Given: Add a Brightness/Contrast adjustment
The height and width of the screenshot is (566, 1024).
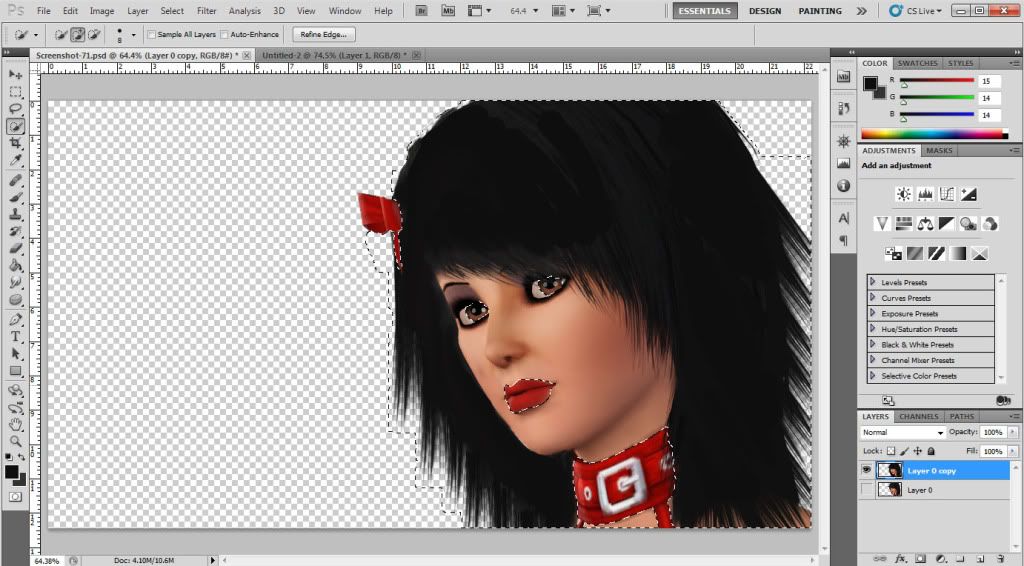Looking at the screenshot, I should tap(904, 194).
